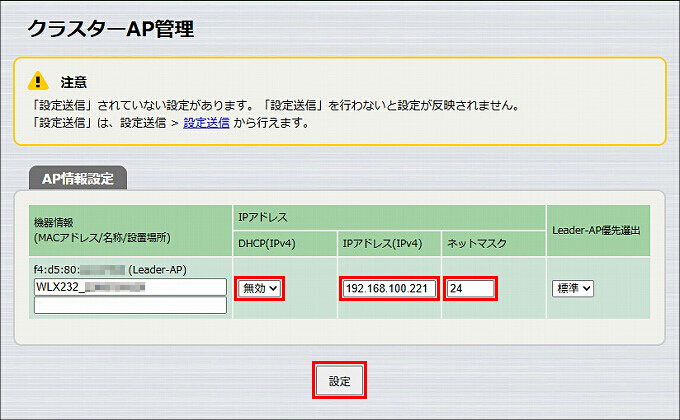Viewport: 680px width, 420px height.
Task: Click the IPアドレス(IPv4) column header
Action: (389, 243)
